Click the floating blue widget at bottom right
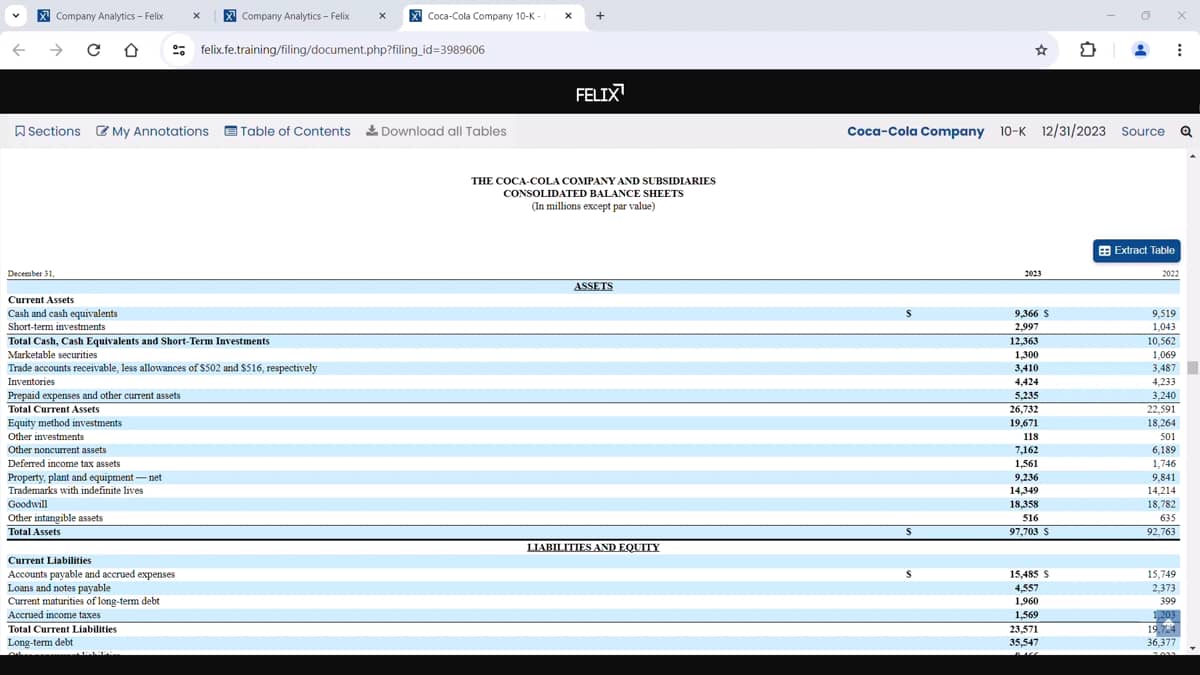This screenshot has height=675, width=1200. tap(1167, 623)
